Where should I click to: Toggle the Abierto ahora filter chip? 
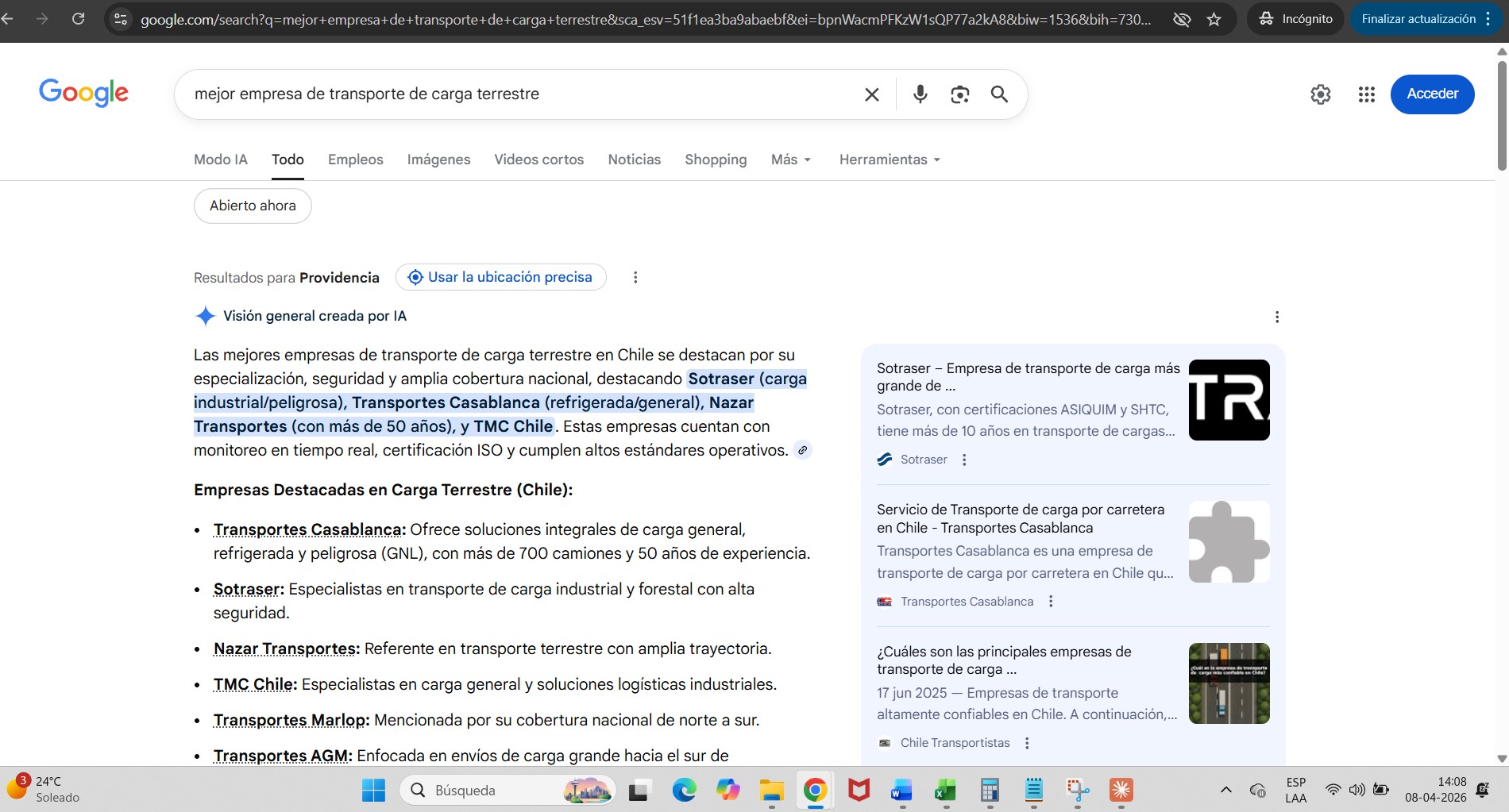(x=253, y=206)
